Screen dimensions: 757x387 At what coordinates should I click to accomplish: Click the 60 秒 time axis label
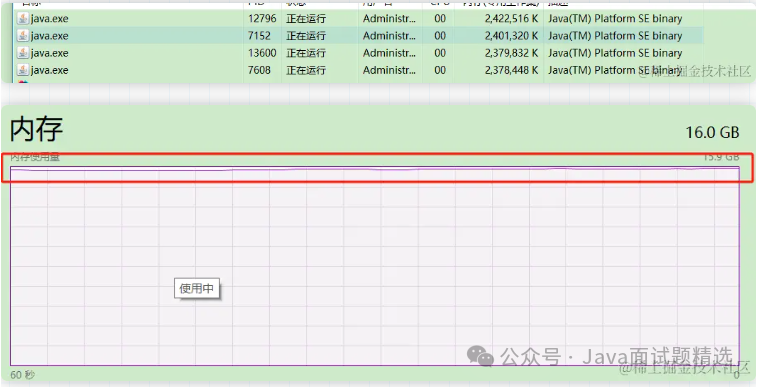pos(23,375)
